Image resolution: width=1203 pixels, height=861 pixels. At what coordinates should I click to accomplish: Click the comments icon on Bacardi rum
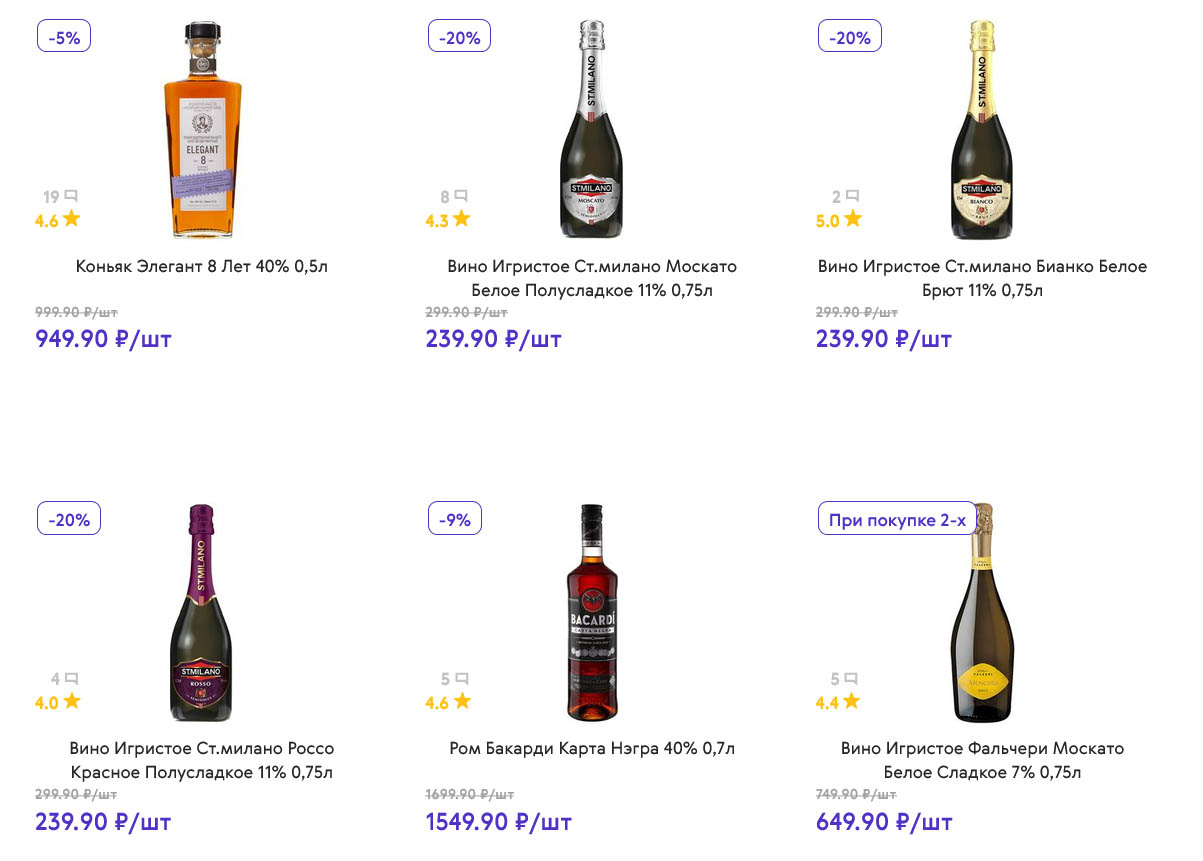462,678
